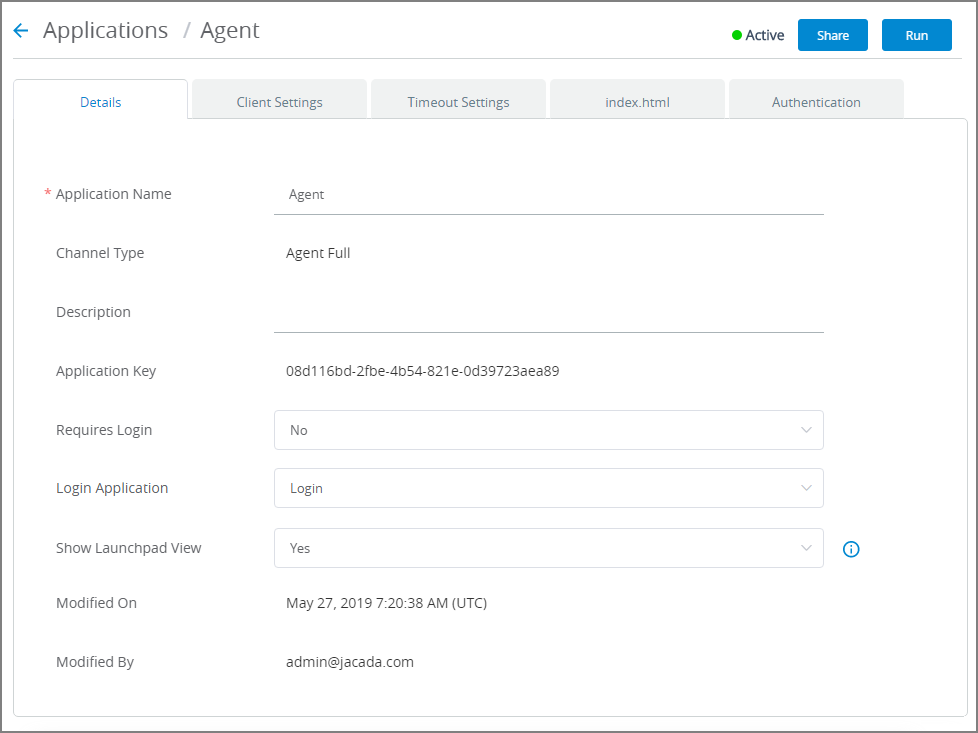Select the index.html tab
The width and height of the screenshot is (978, 733).
[637, 100]
